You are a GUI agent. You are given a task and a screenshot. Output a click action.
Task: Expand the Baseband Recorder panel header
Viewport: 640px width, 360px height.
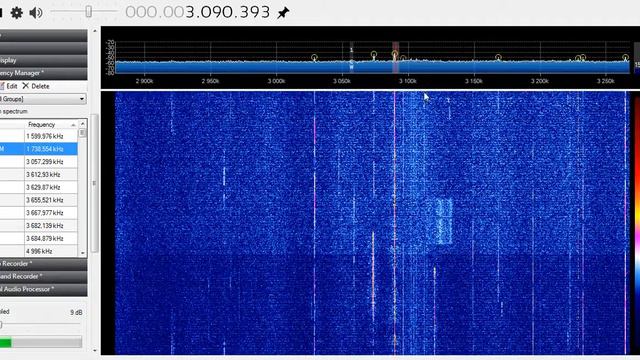point(43,276)
